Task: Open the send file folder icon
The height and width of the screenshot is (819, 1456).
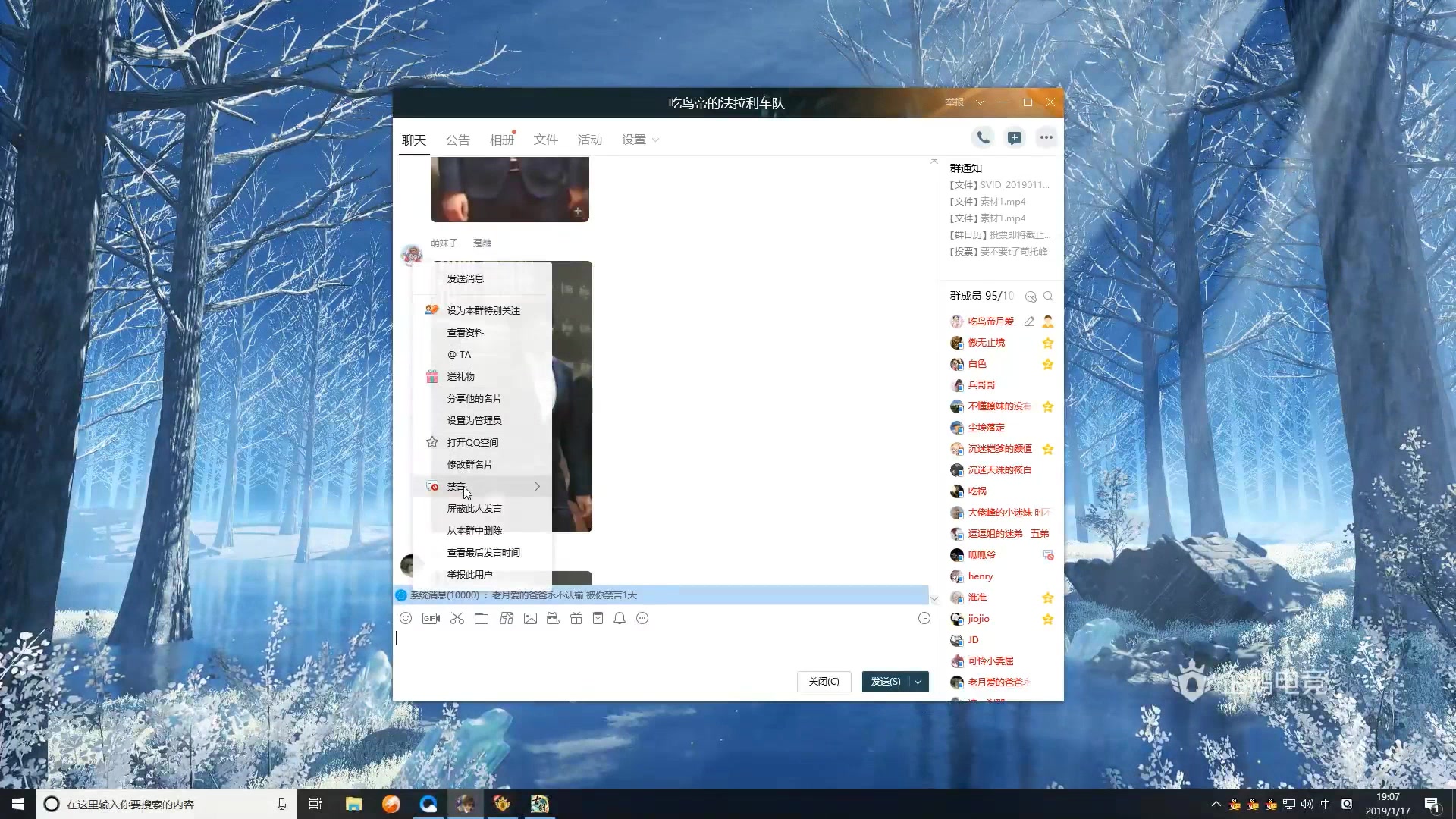Action: (x=482, y=618)
